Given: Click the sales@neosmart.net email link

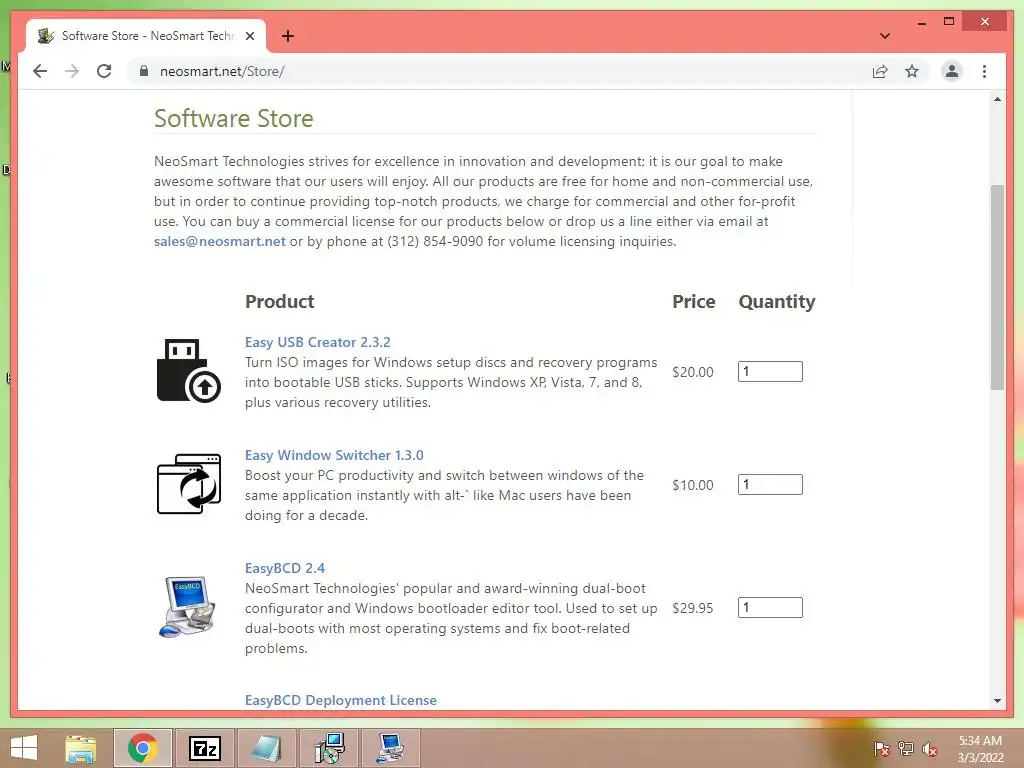Looking at the screenshot, I should [219, 241].
